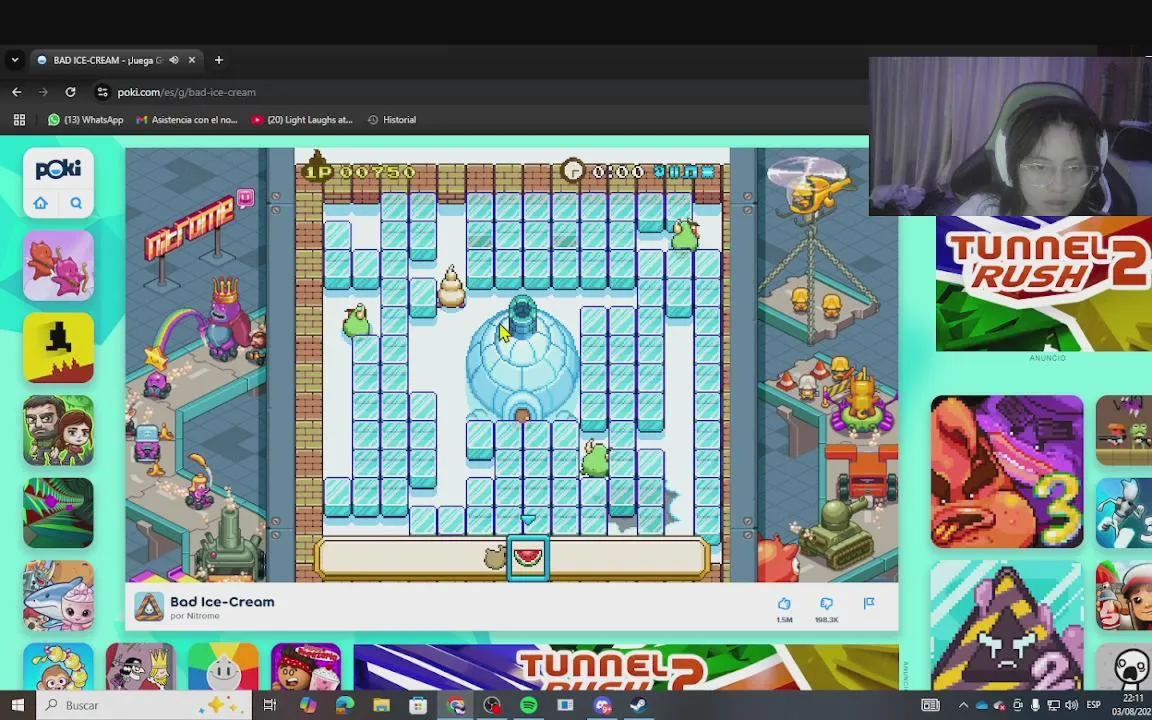The width and height of the screenshot is (1152, 720).
Task: Open the angry triangle 2 game thumbnail
Action: (1007, 626)
